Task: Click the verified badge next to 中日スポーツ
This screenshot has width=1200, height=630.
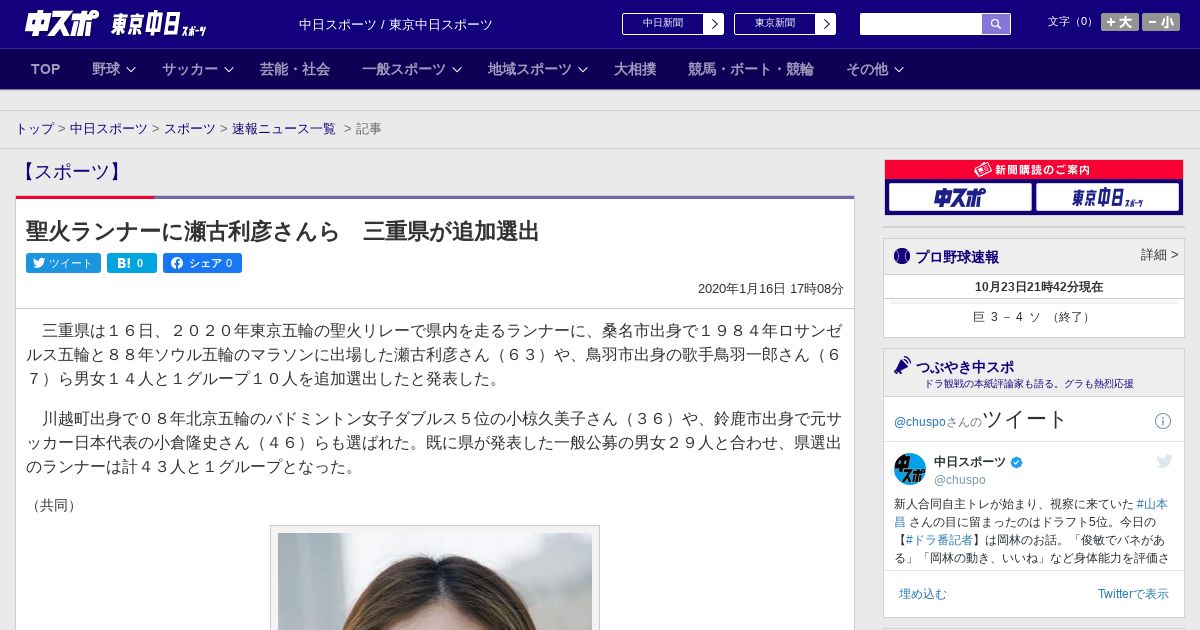Action: pyautogui.click(x=1017, y=463)
